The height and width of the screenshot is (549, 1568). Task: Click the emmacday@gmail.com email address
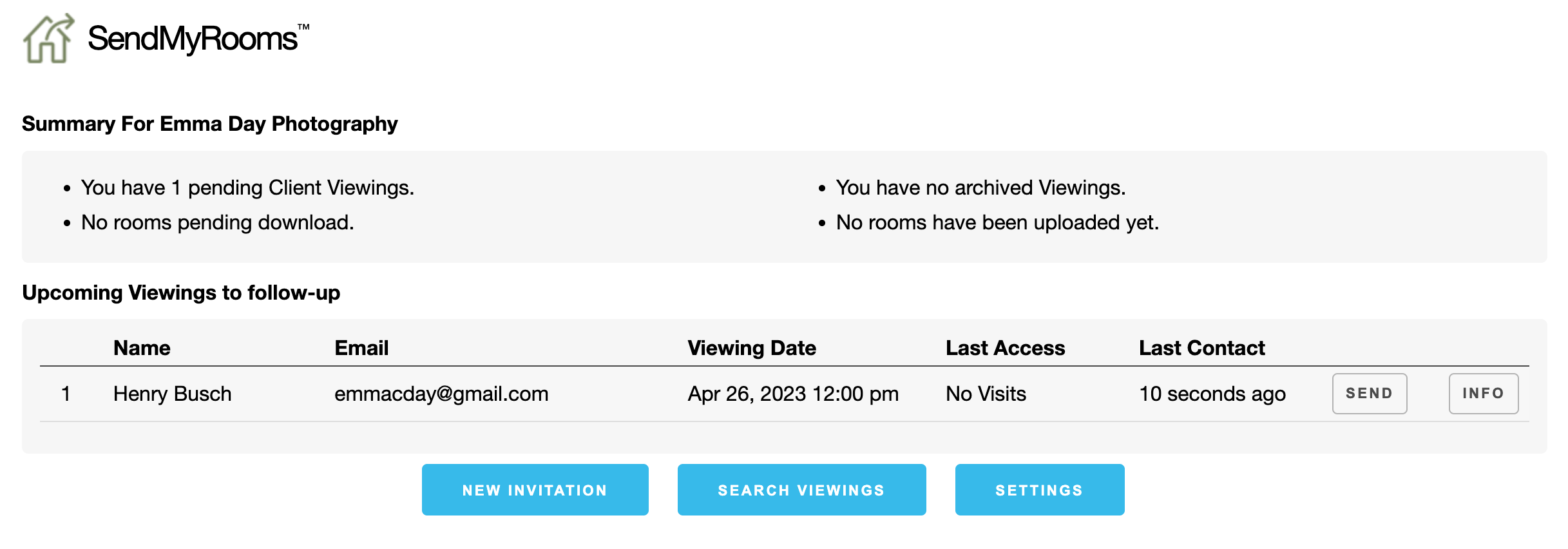pyautogui.click(x=441, y=394)
